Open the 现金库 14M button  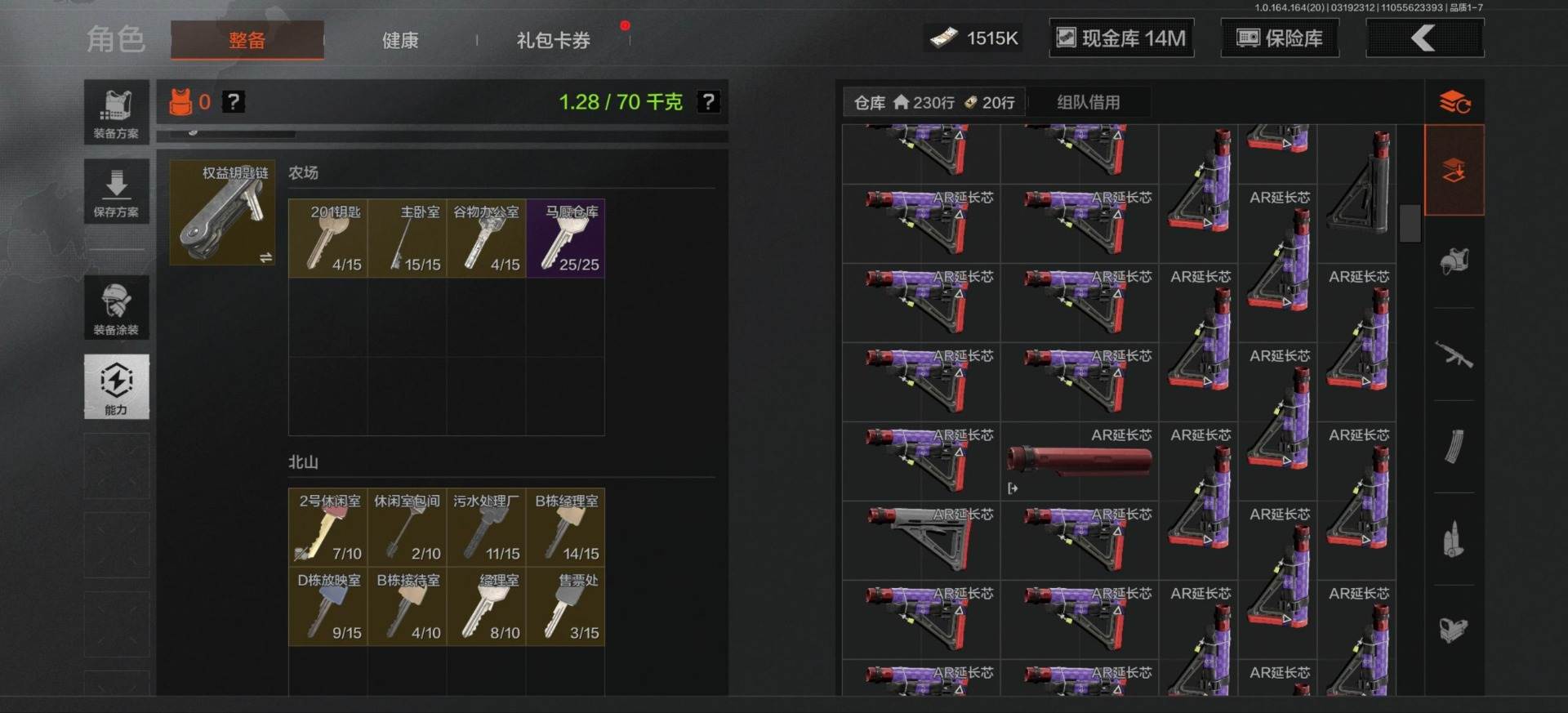coord(1121,38)
